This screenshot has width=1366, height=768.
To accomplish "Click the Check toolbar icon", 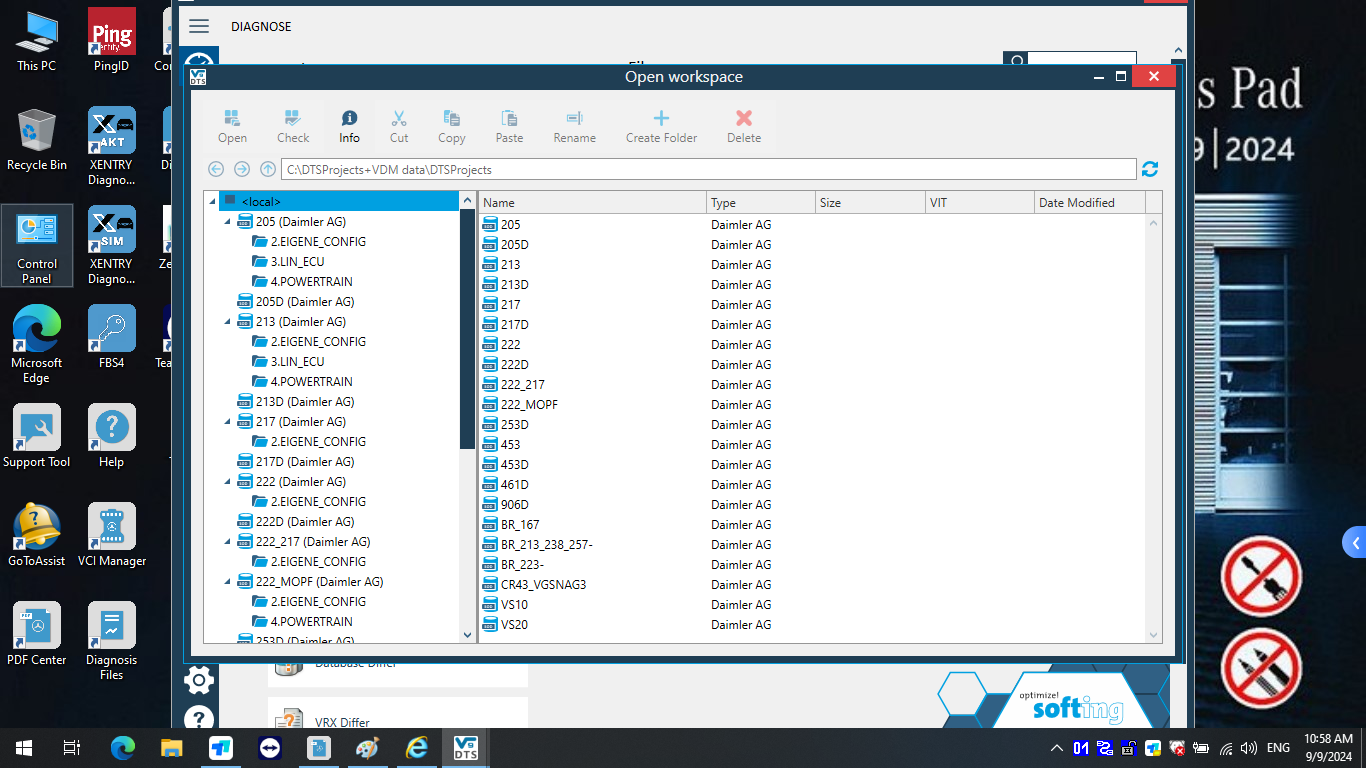I will pyautogui.click(x=292, y=124).
